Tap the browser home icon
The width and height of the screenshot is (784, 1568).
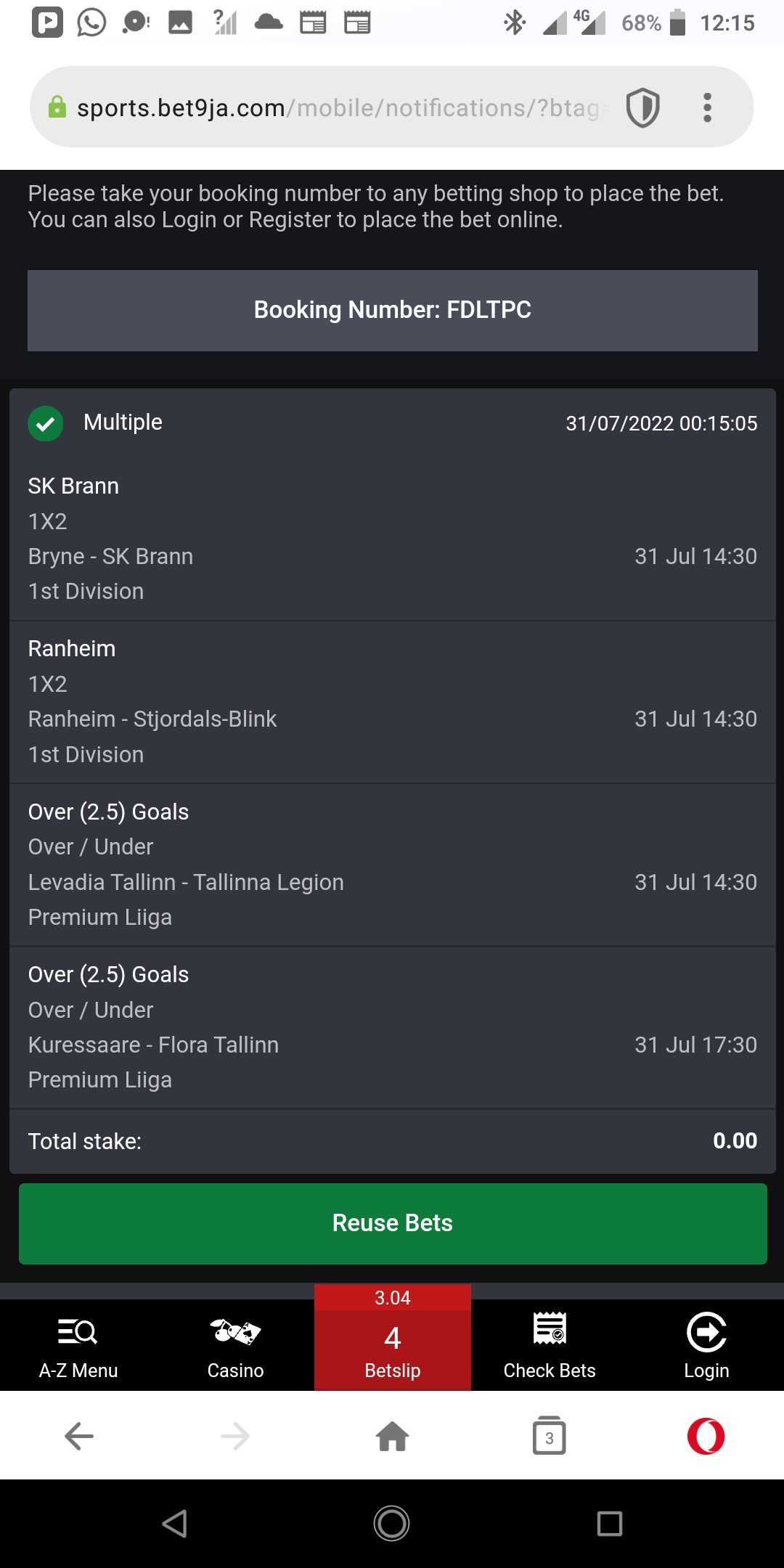(x=393, y=1436)
